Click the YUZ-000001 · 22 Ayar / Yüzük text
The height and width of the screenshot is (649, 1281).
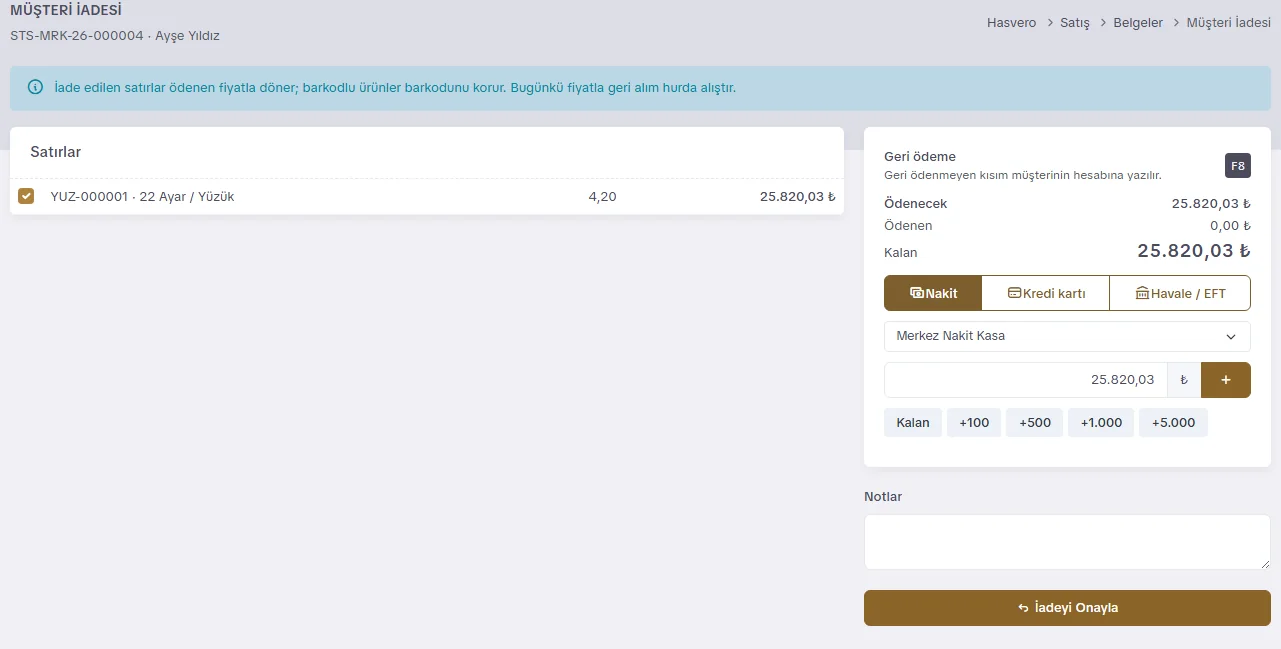(142, 196)
